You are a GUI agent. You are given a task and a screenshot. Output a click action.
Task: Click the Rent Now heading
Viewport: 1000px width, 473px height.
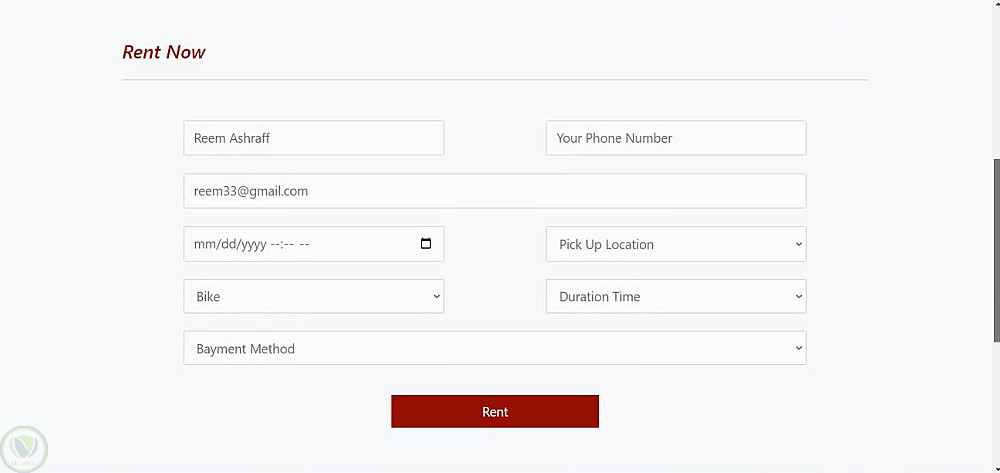[x=164, y=53]
